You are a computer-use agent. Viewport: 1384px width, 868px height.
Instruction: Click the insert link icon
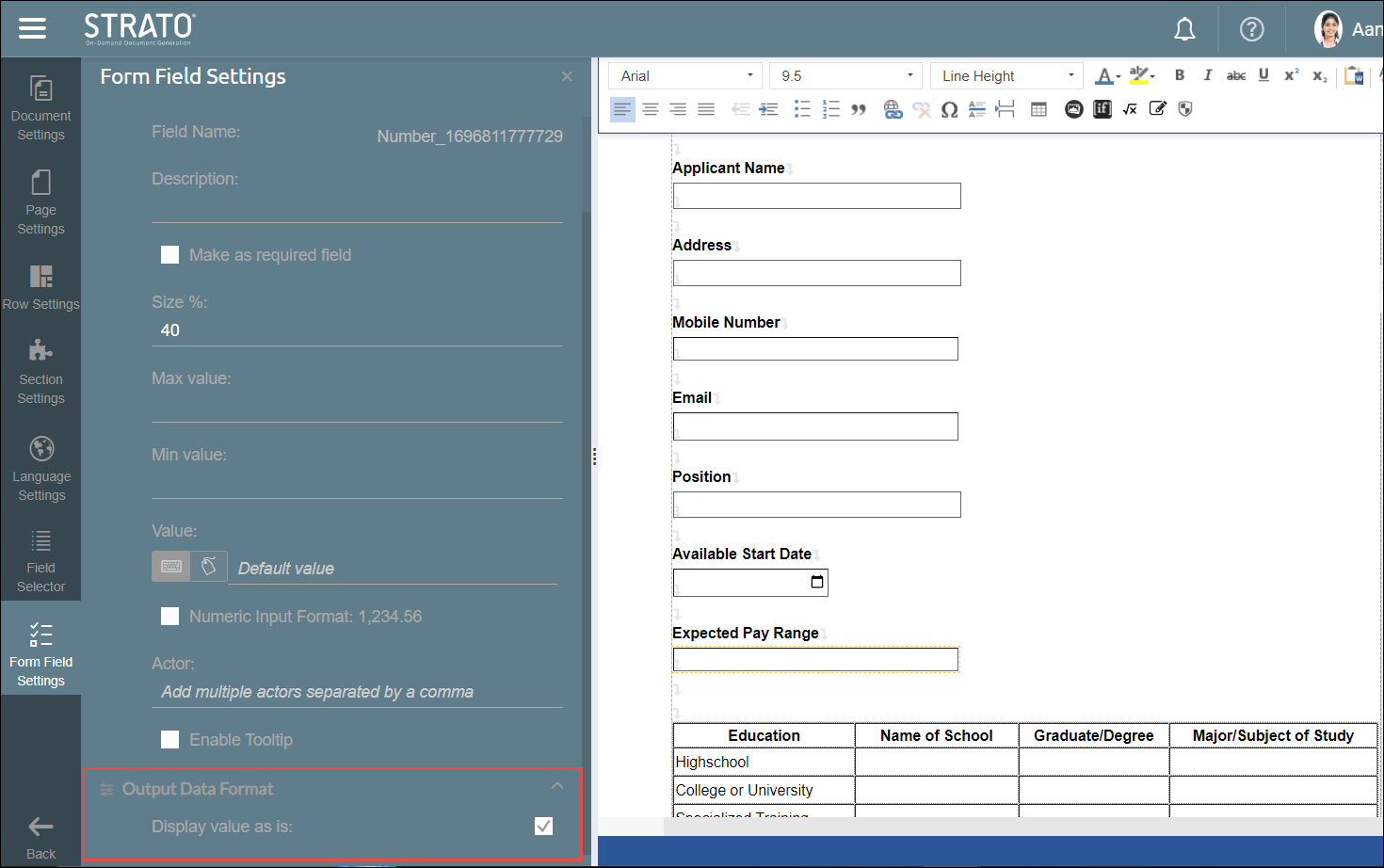tap(893, 109)
